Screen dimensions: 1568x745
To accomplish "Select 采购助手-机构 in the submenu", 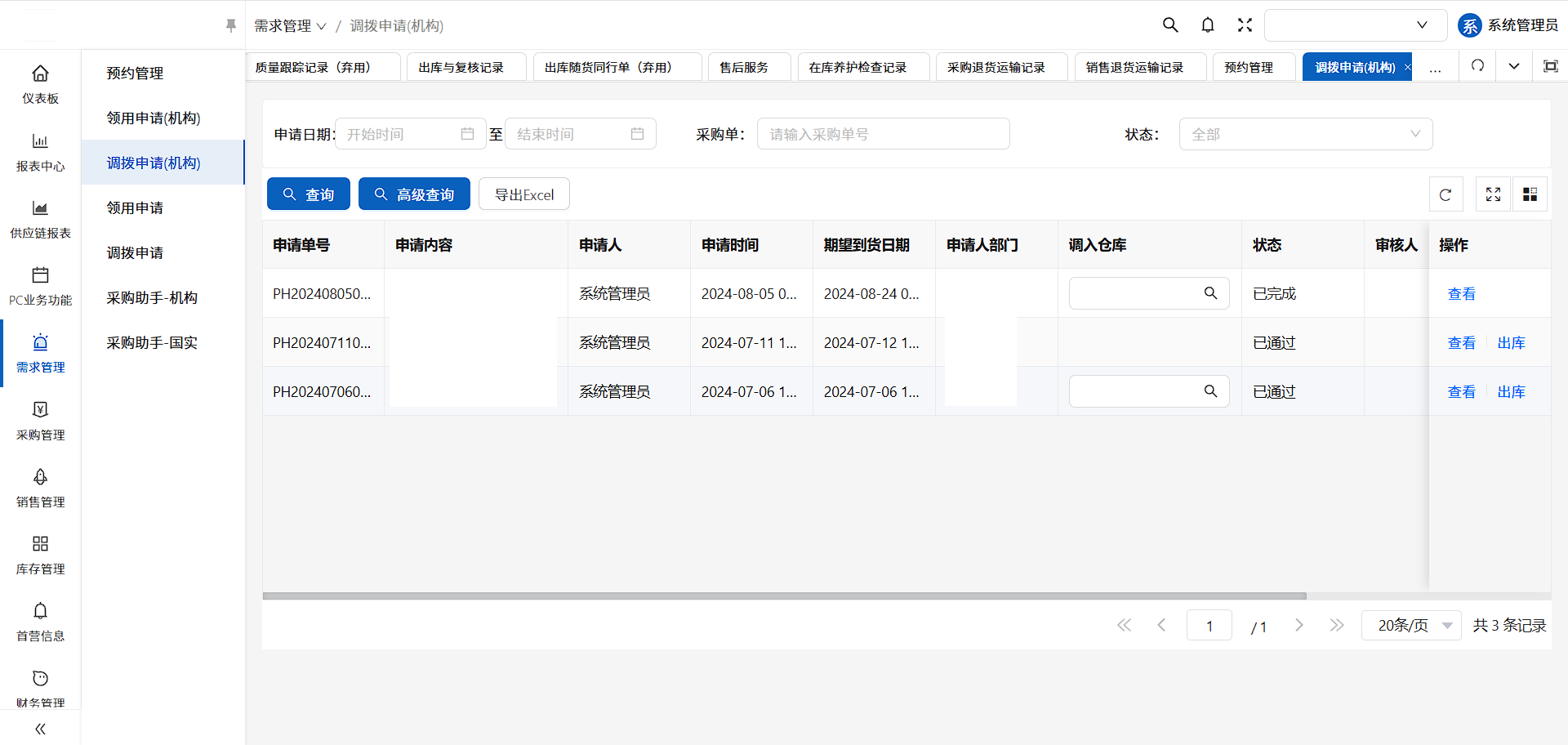I will pos(152,298).
